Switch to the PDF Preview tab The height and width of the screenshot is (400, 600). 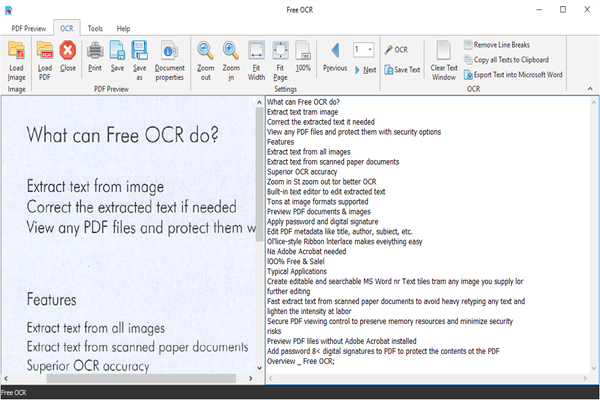28,29
